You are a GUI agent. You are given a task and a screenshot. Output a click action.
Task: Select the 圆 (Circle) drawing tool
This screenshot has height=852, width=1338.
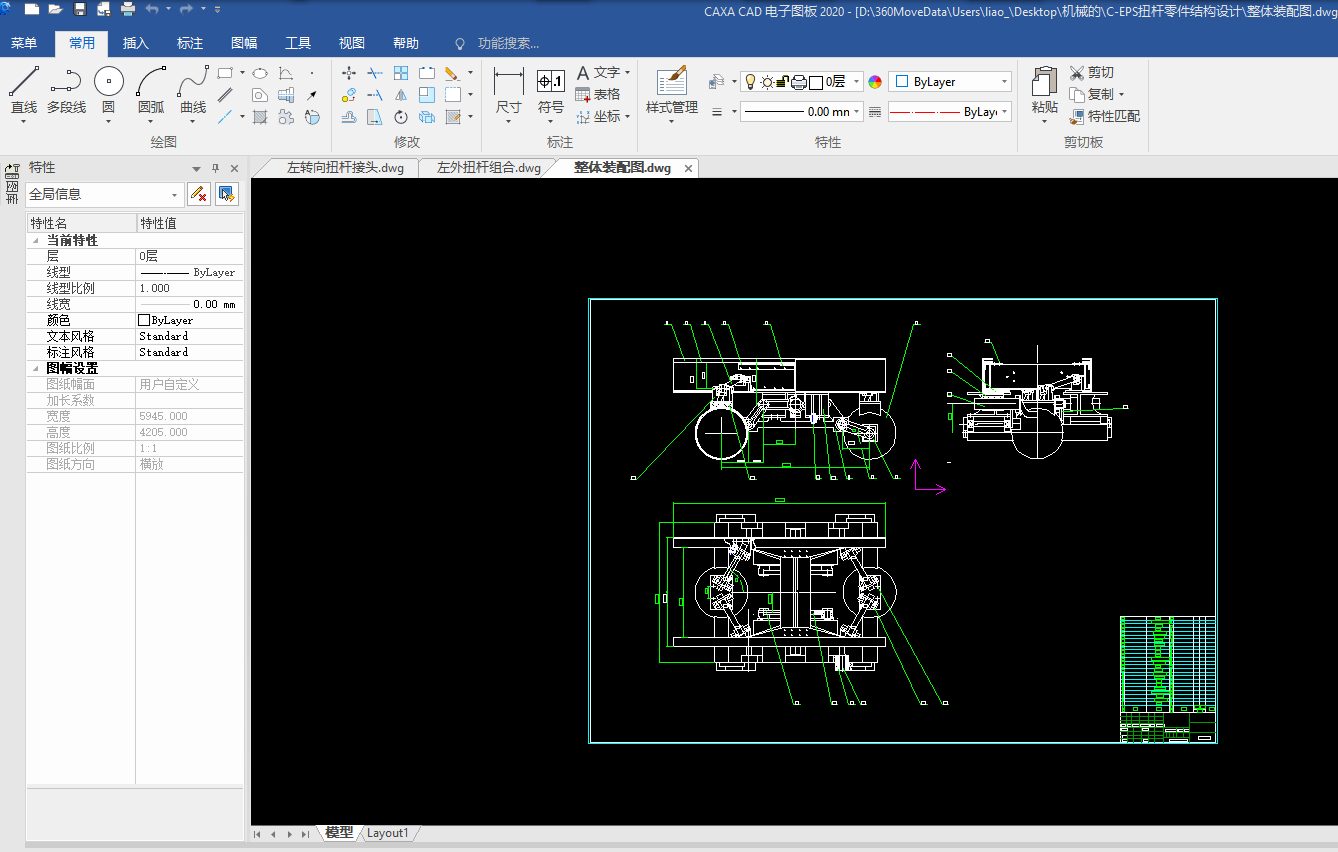[109, 83]
